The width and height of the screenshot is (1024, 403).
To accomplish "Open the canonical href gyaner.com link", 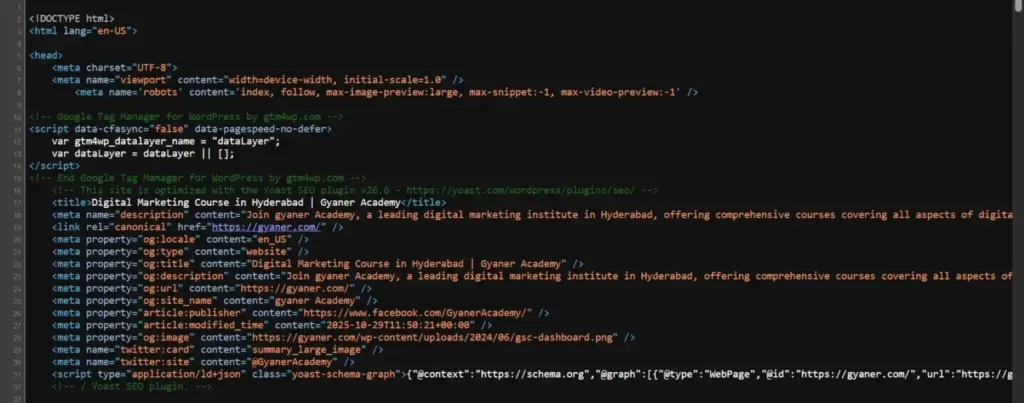I will (x=266, y=227).
